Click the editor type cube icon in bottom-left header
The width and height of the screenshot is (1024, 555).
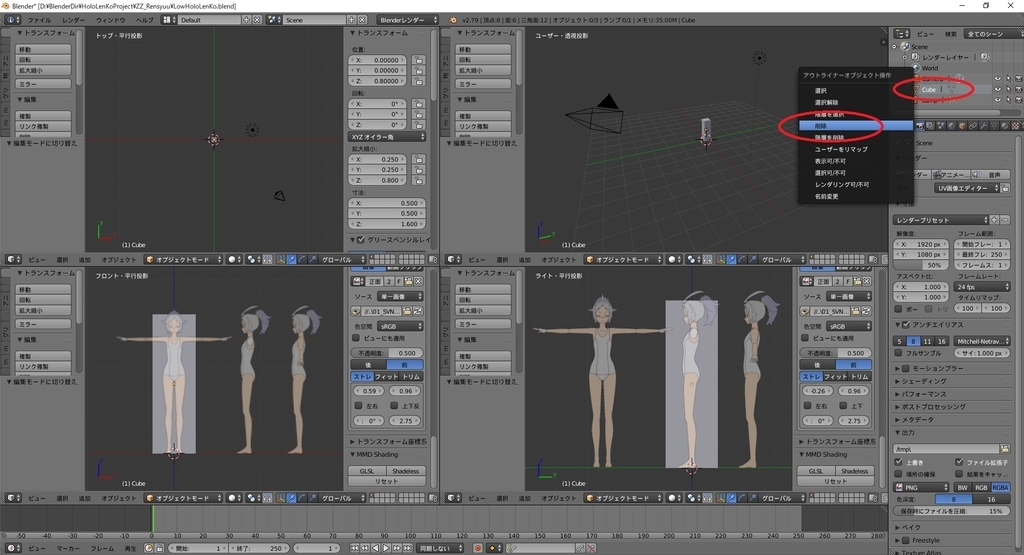pyautogui.click(x=10, y=497)
